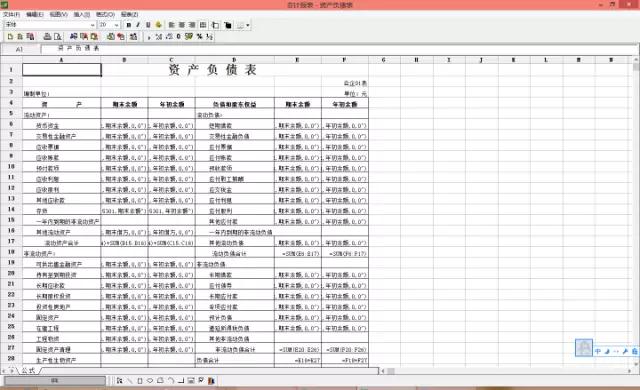Image resolution: width=640 pixels, height=390 pixels.
Task: Toggle italic formatting in the toolbar
Action: tap(138, 25)
